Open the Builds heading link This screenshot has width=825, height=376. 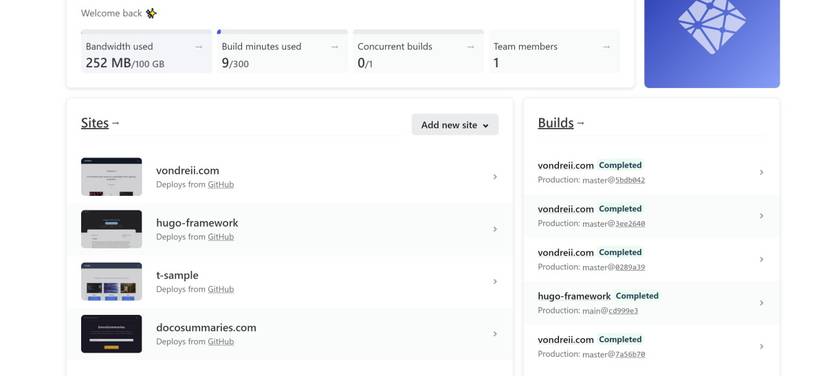pos(556,123)
